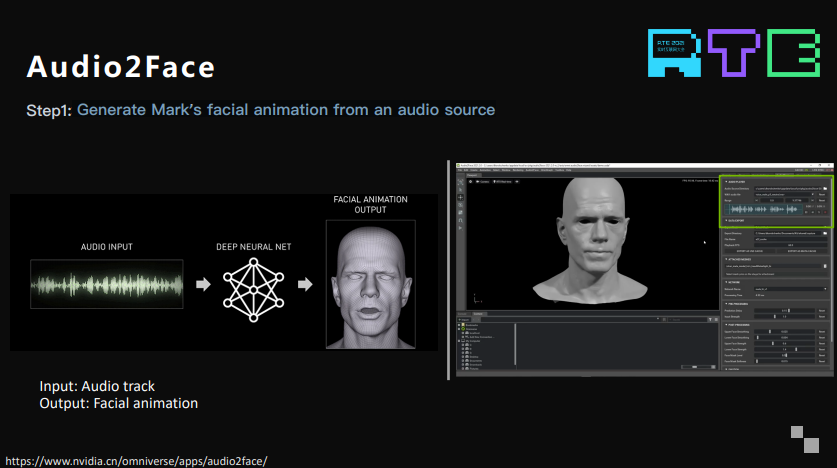Collapse the Post-Processing section
Screen dimensions: 837x468
(727, 325)
